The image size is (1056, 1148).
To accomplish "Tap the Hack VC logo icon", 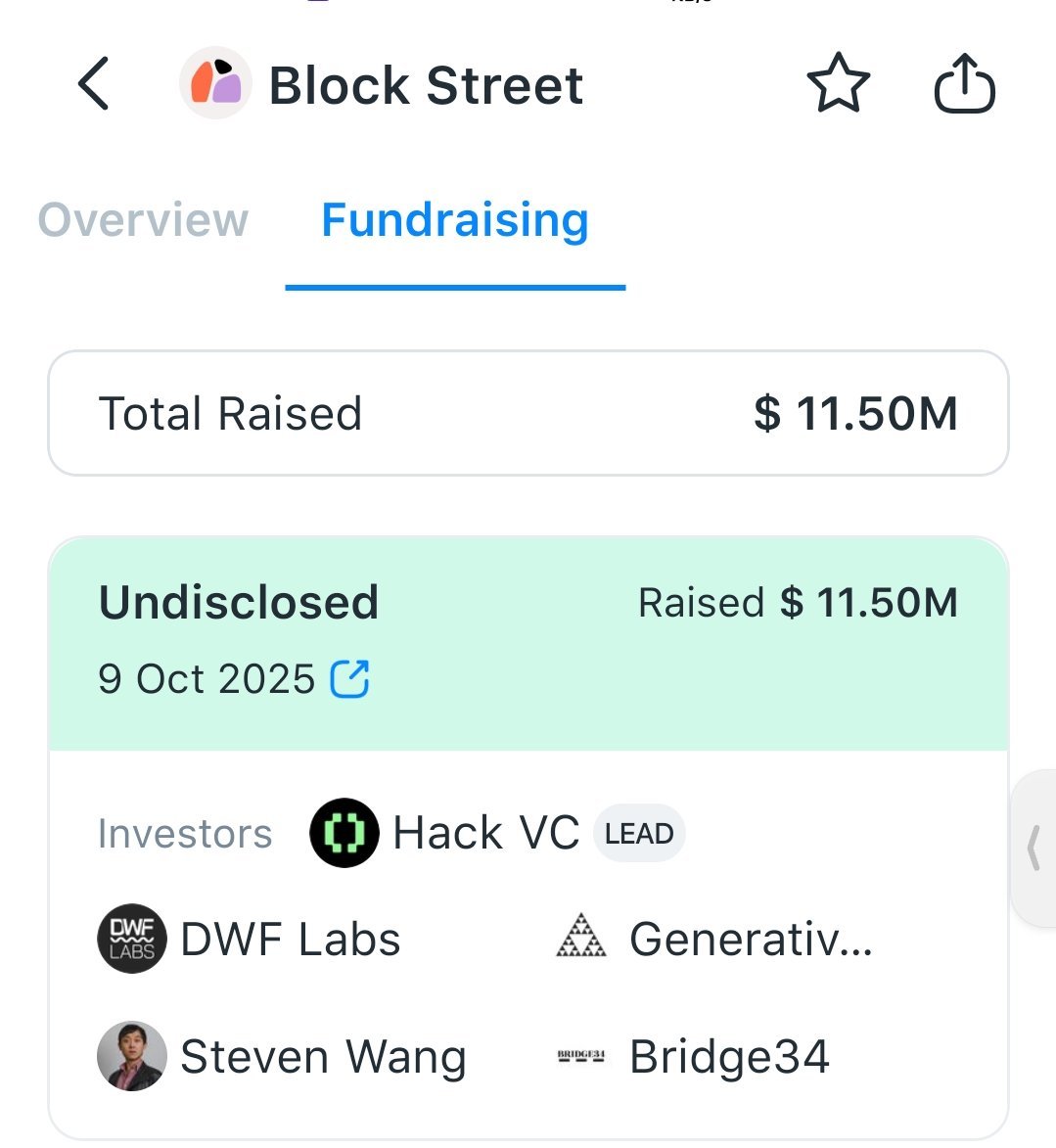I will (x=344, y=834).
